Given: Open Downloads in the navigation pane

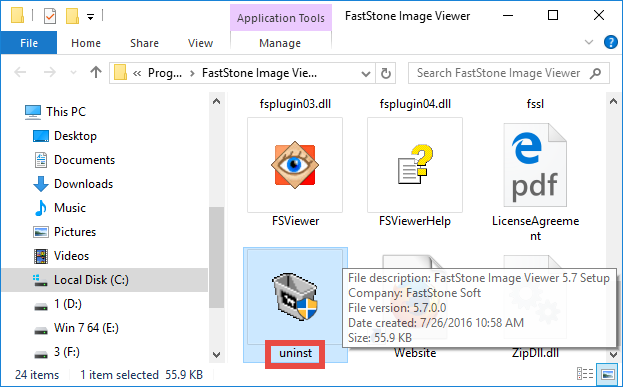Looking at the screenshot, I should 83,184.
